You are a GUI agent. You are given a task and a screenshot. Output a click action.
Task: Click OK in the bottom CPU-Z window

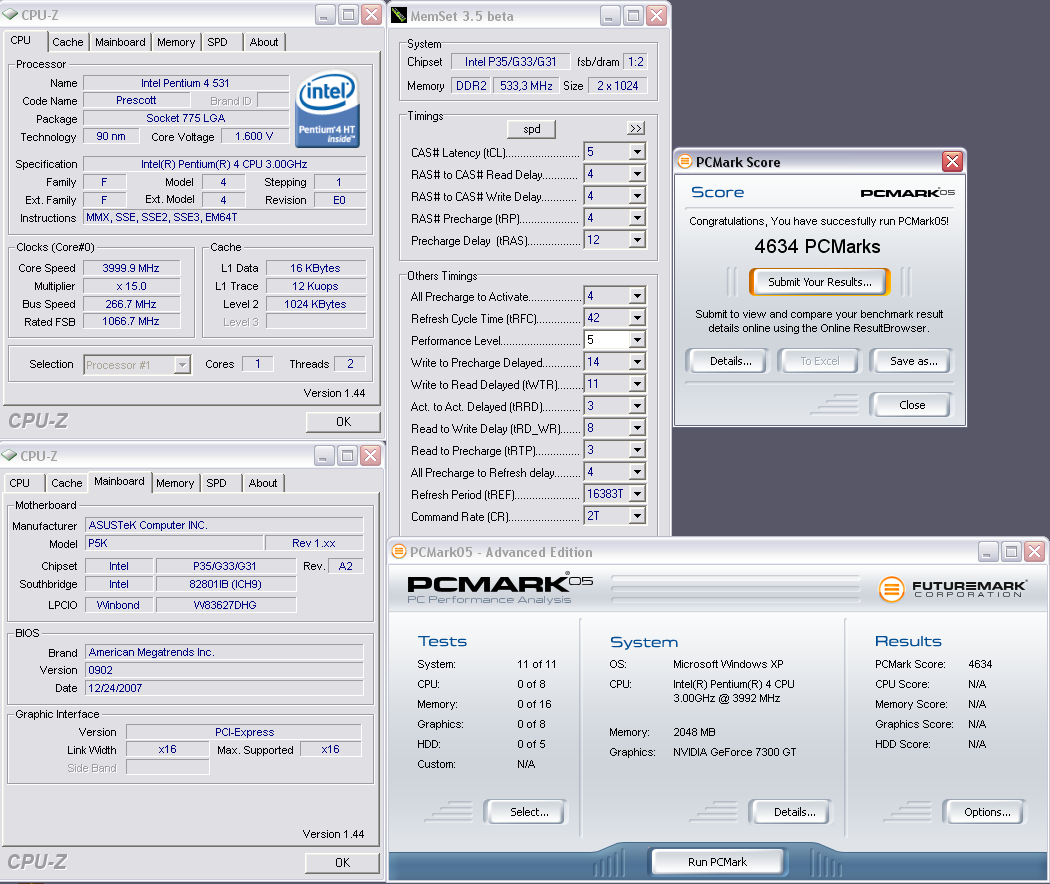click(x=342, y=863)
